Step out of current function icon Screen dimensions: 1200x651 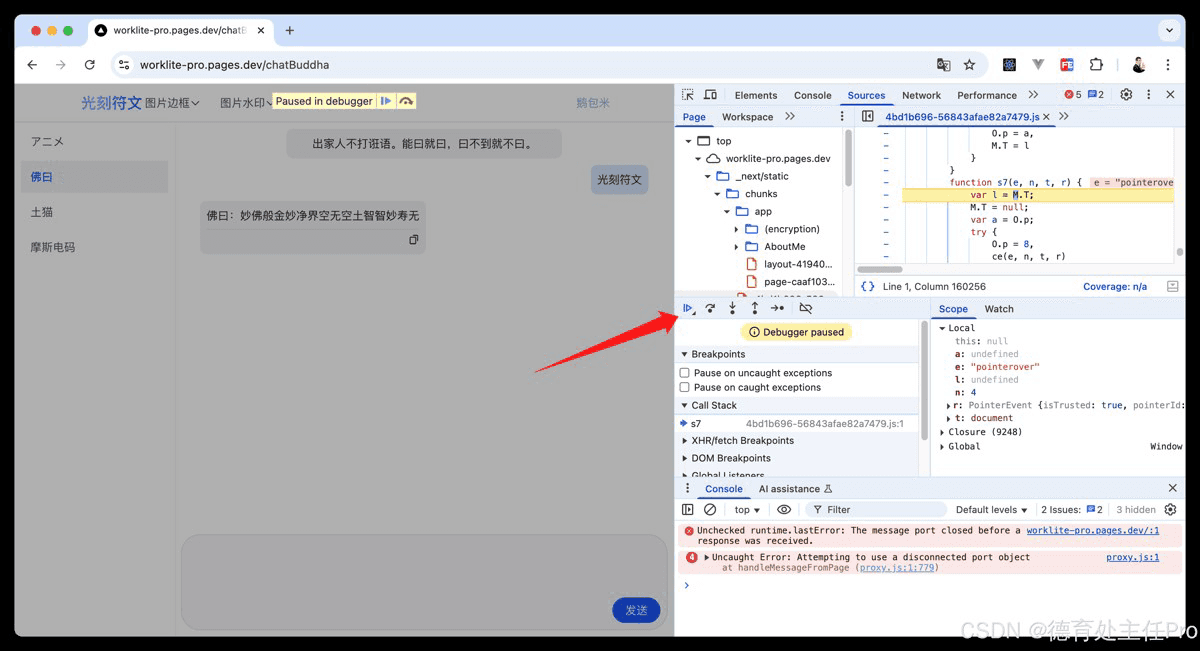(x=754, y=308)
